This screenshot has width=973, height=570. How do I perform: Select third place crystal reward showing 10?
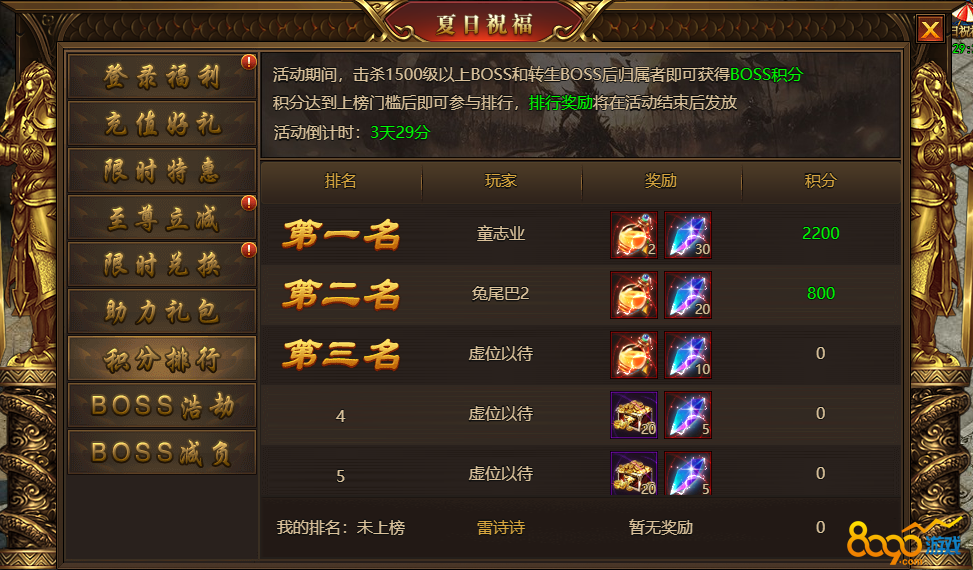click(x=688, y=355)
